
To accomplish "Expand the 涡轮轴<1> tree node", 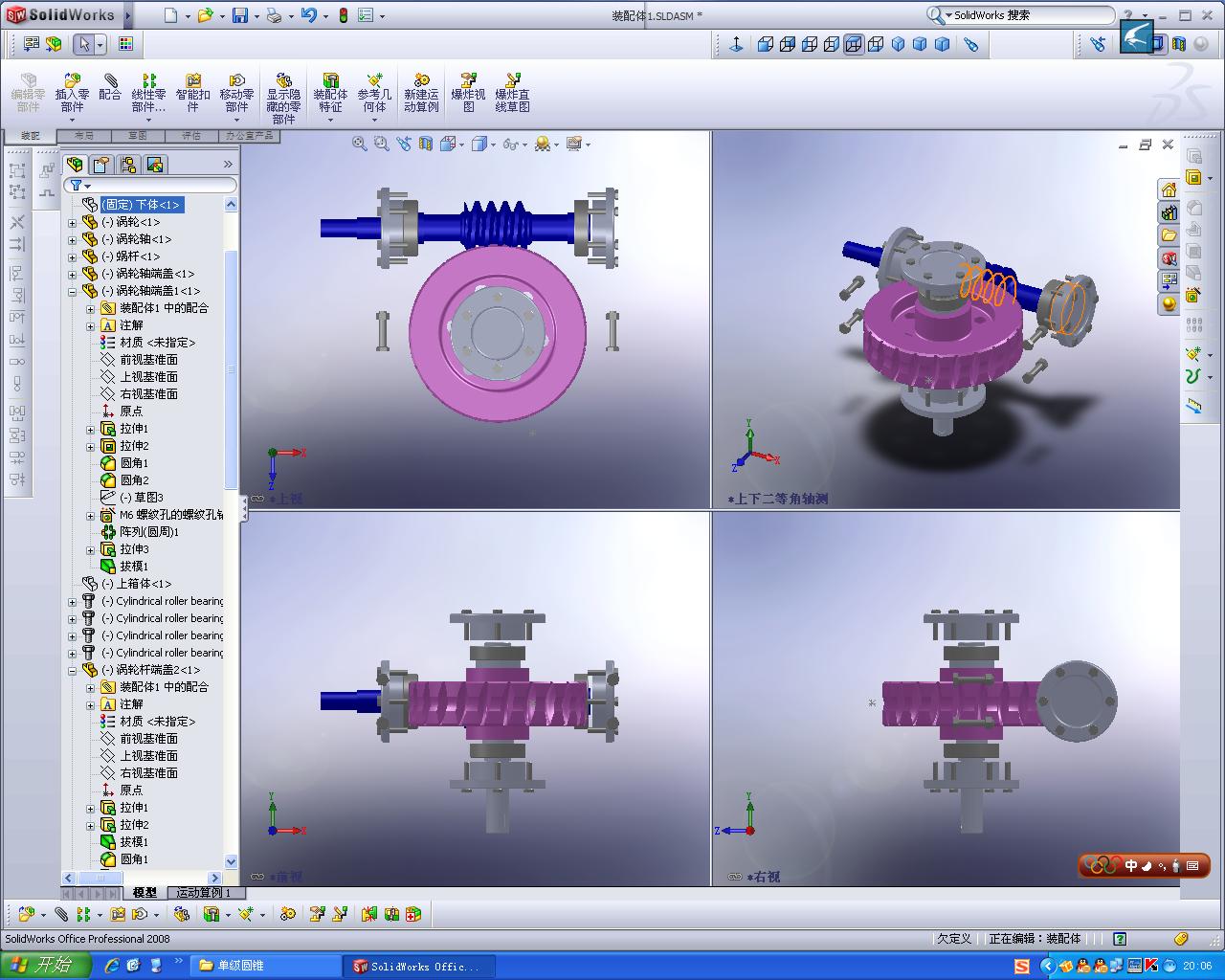I will (73, 239).
